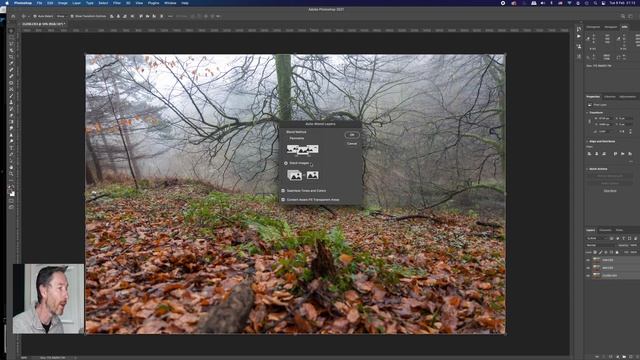This screenshot has height=360, width=640.
Task: Select Panorama blend method radio button
Action: tap(287, 138)
